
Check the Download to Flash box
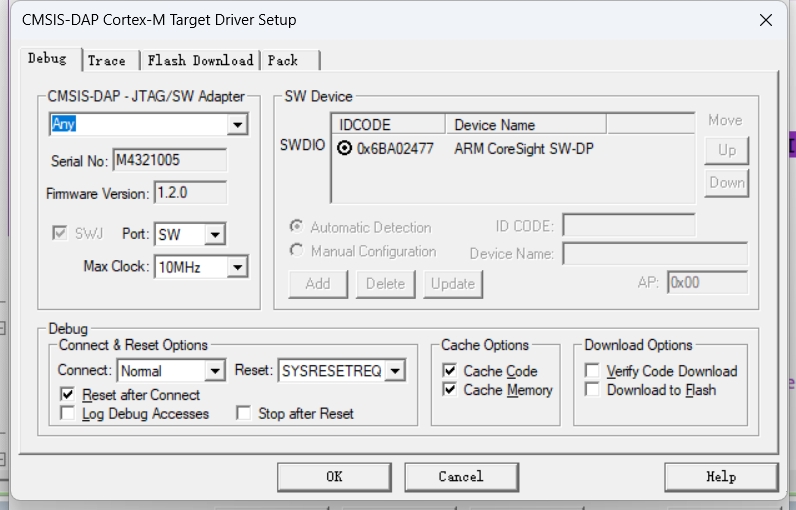[593, 390]
